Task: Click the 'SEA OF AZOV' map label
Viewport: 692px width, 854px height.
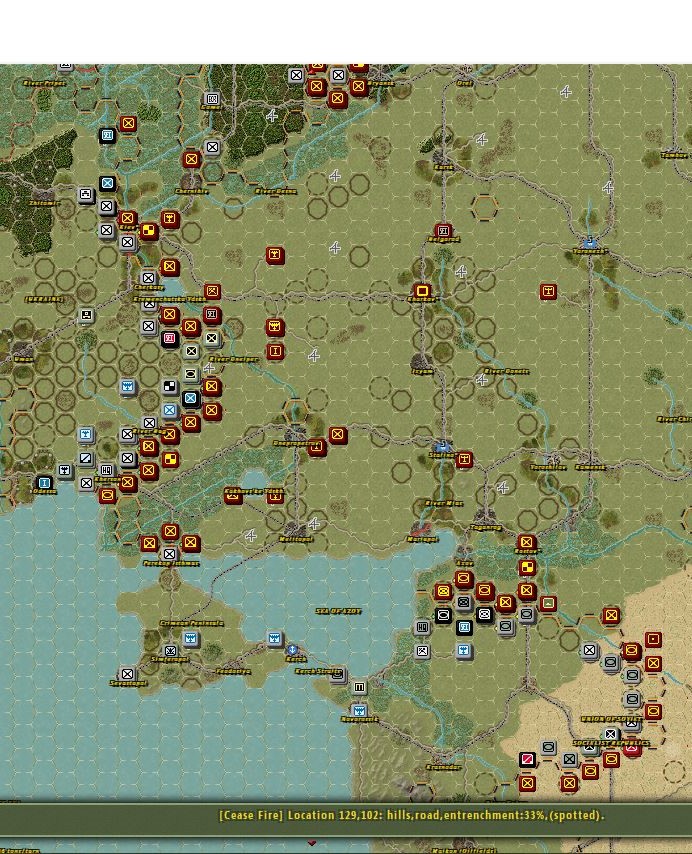Action: click(x=338, y=611)
